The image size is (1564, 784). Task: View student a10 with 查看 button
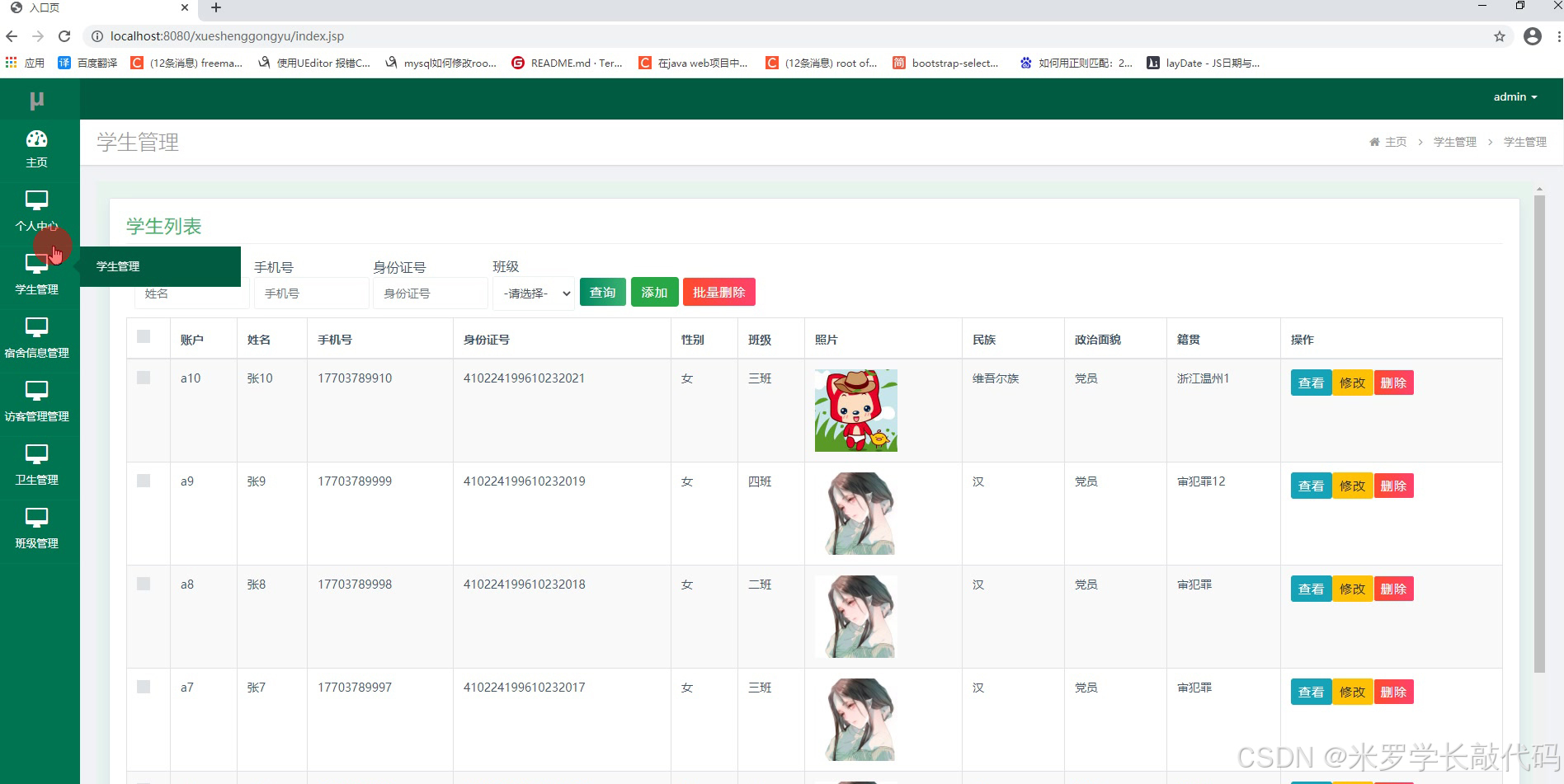click(x=1311, y=383)
